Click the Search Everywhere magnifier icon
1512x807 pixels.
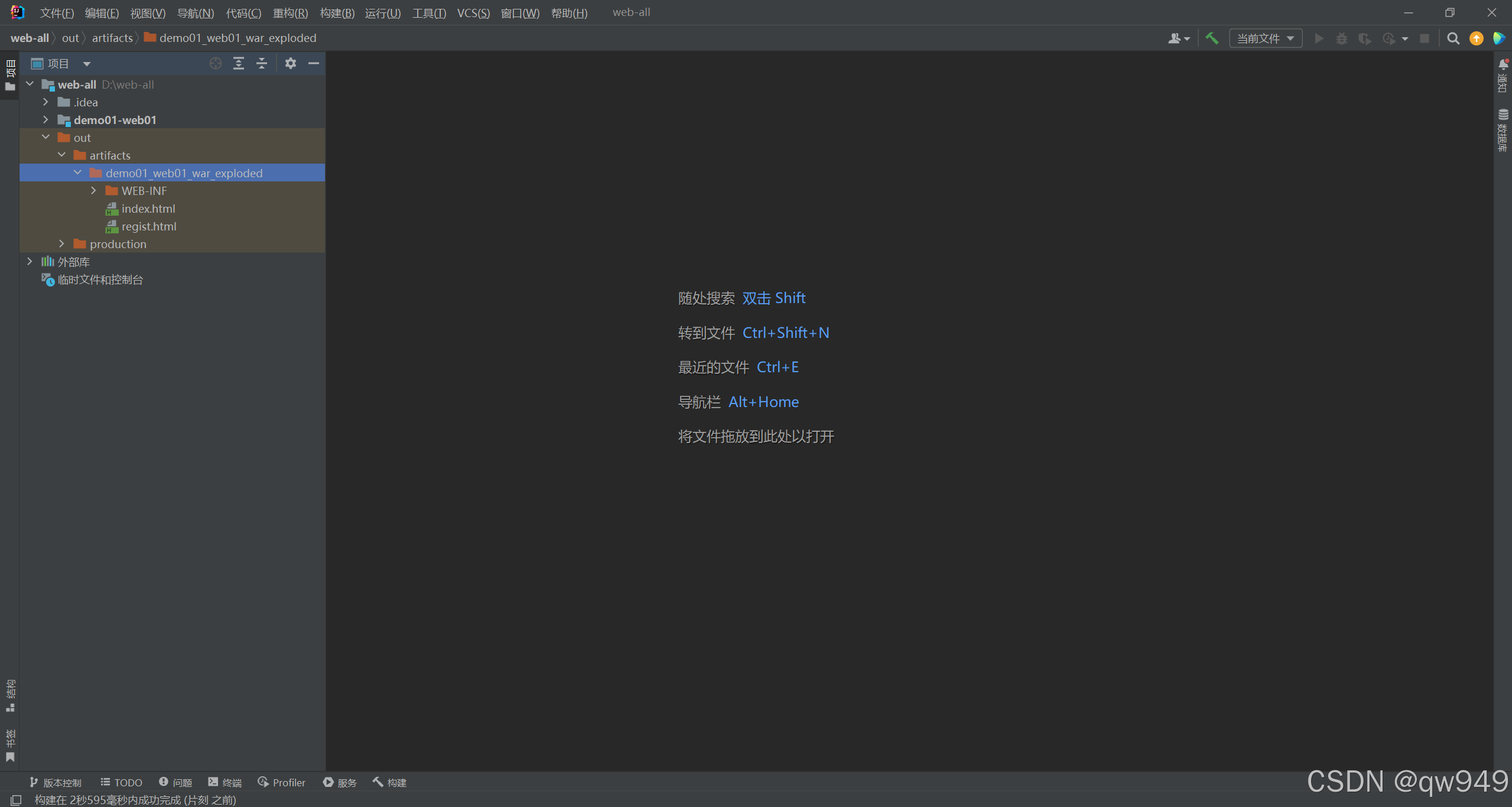[1453, 38]
